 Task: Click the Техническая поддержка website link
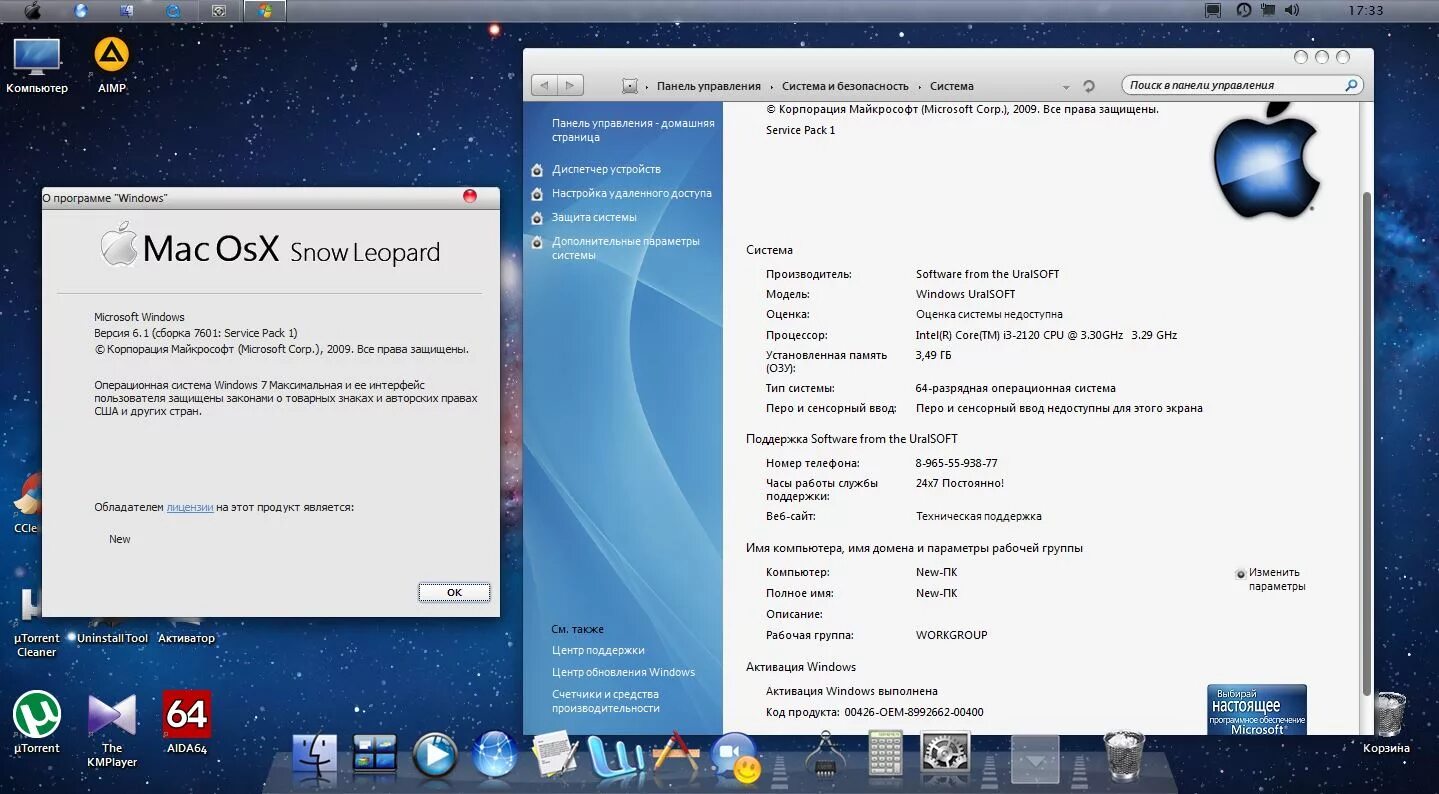[x=979, y=516]
